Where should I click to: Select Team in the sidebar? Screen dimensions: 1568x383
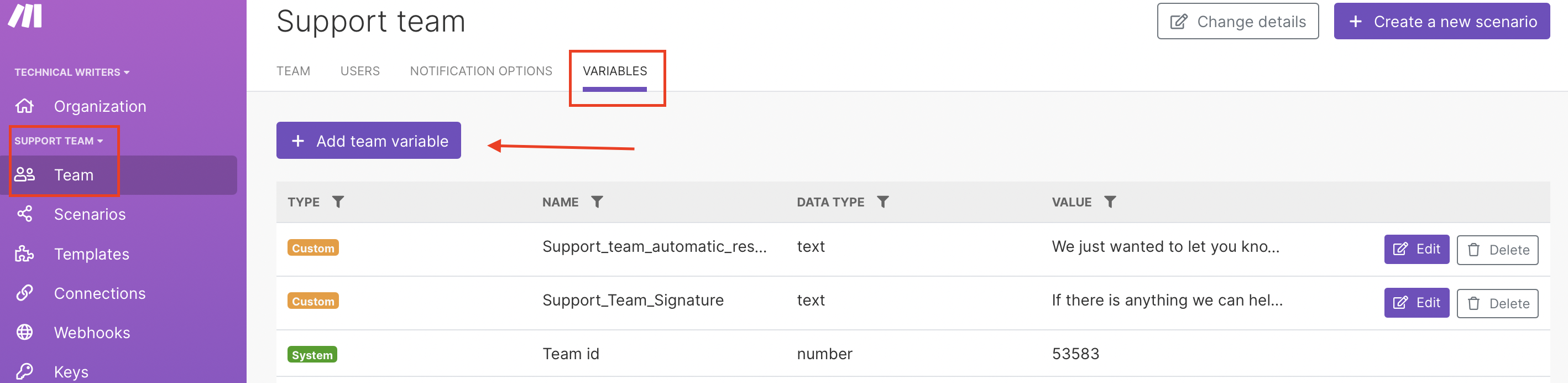119,175
